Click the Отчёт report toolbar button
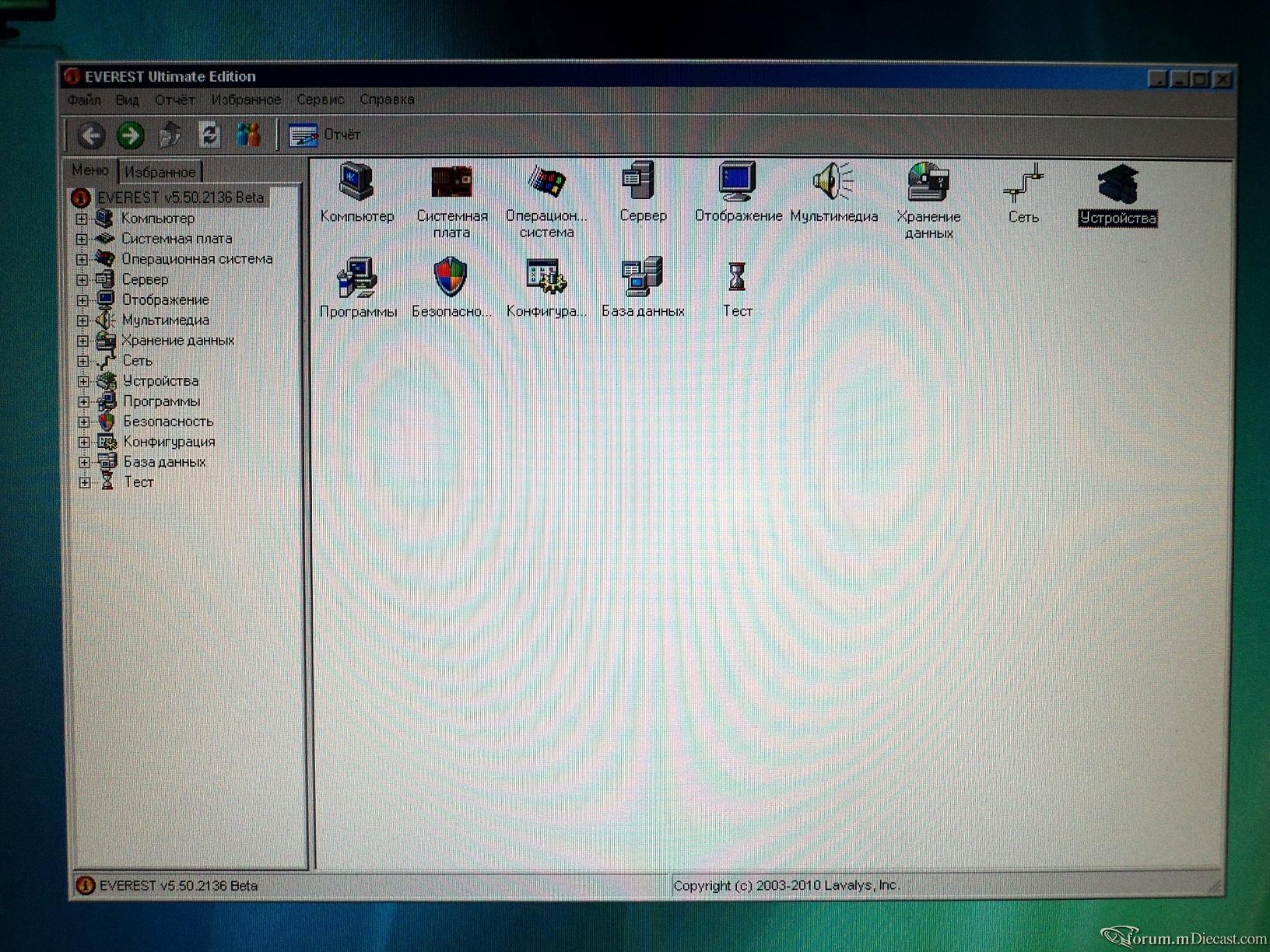1270x952 pixels. click(x=325, y=135)
